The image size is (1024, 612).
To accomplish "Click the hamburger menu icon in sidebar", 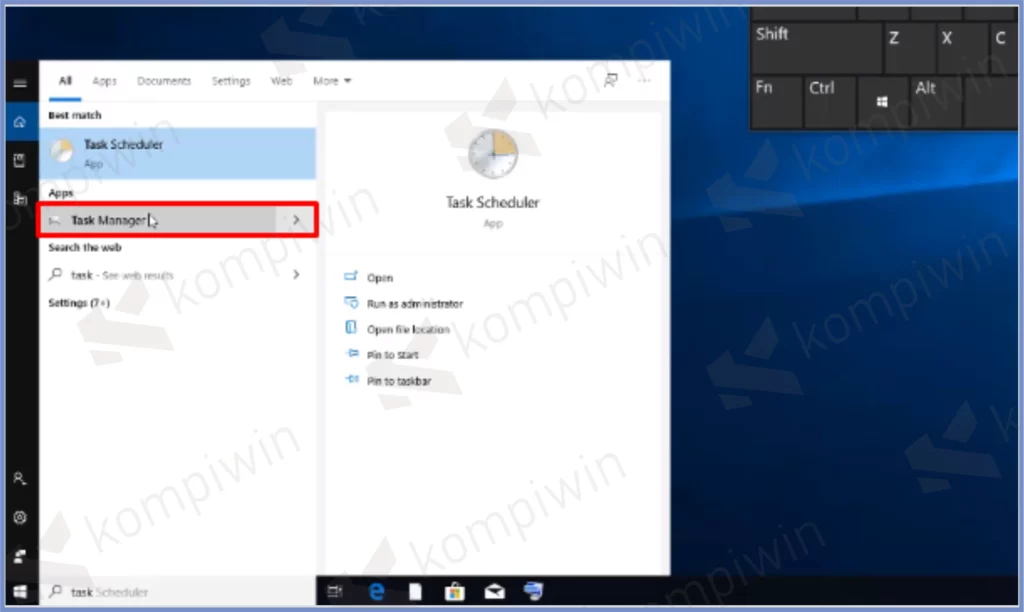I will click(19, 83).
